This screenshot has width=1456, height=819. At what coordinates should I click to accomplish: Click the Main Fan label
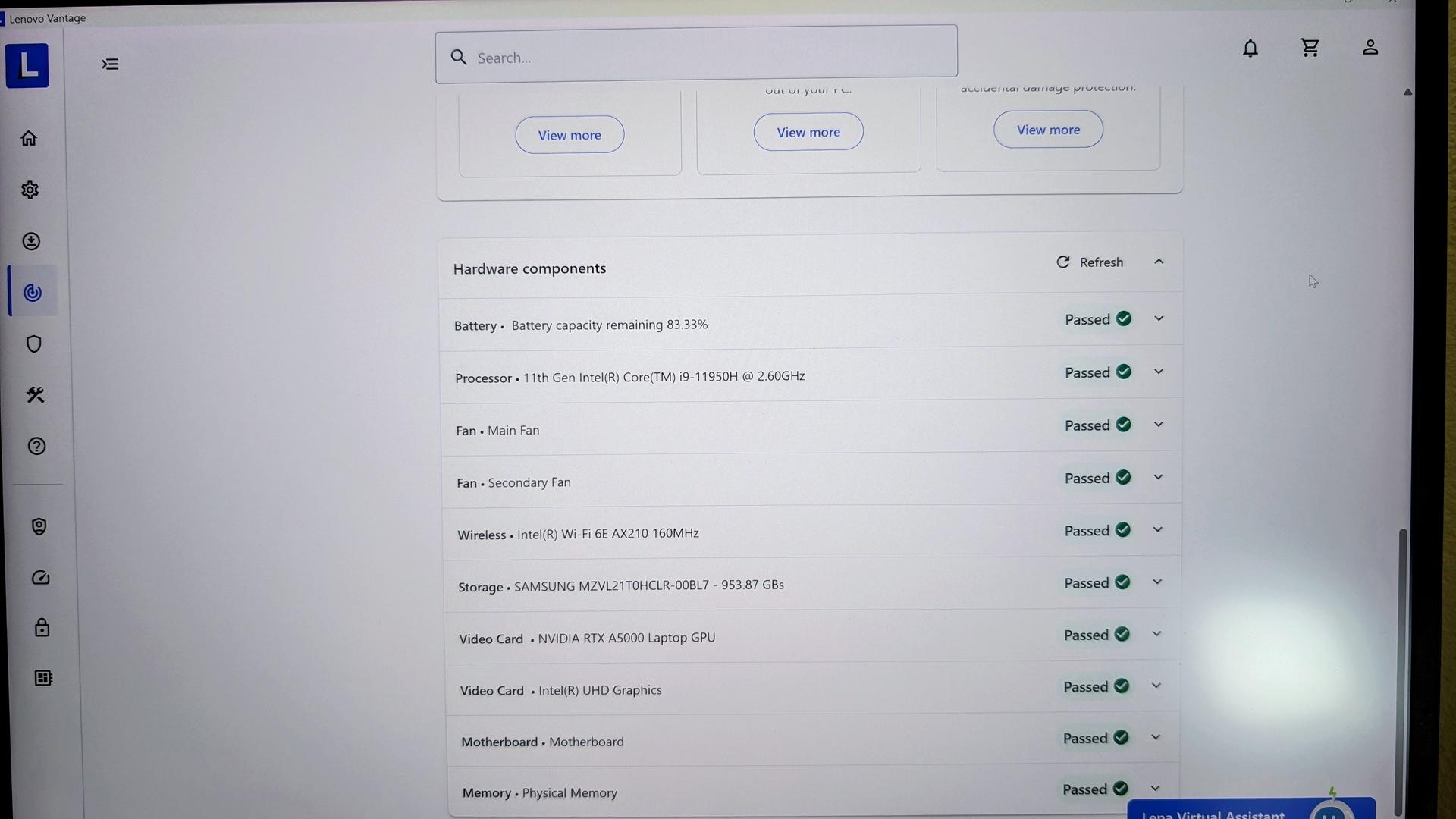513,430
